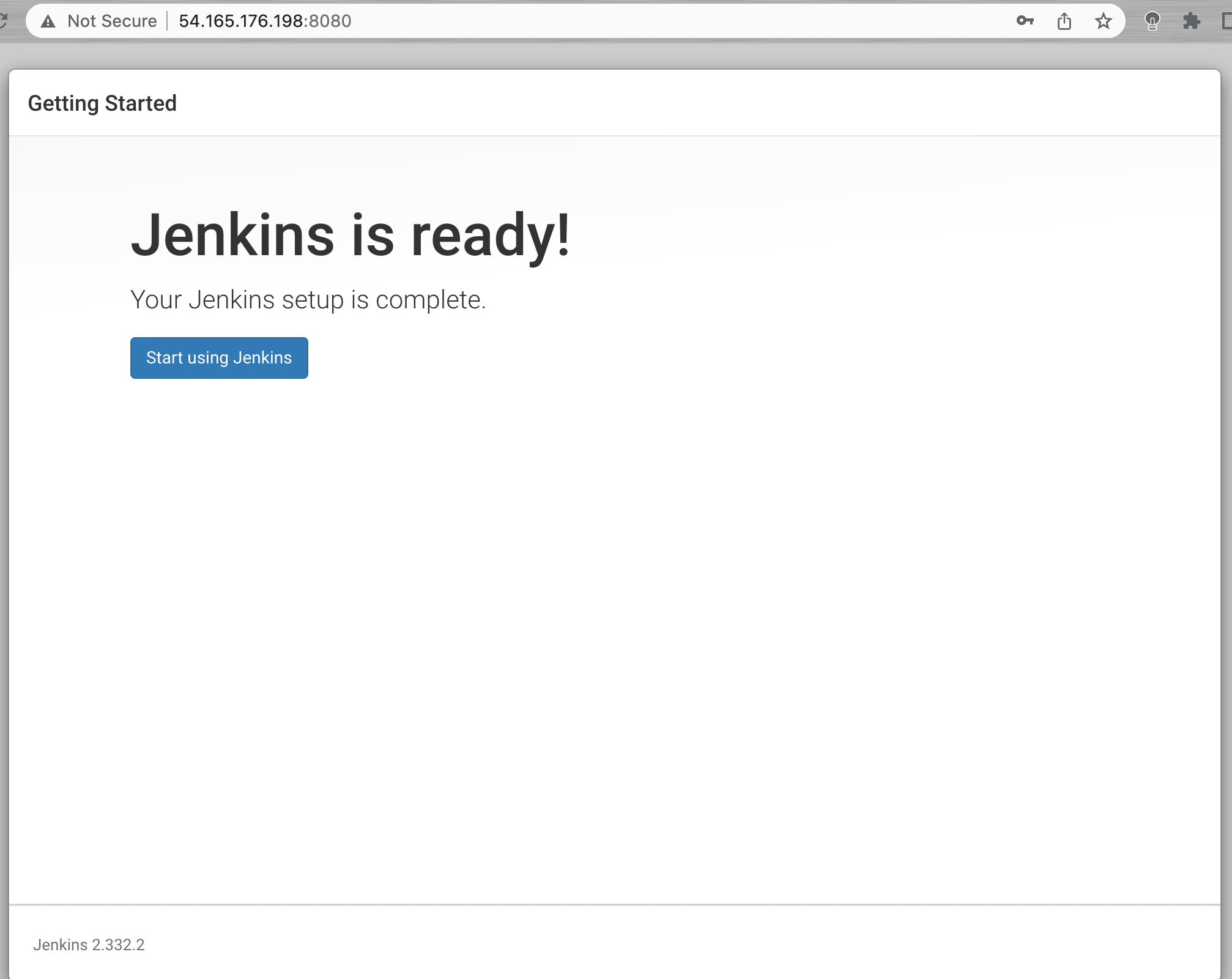
Task: Click the Not Secure warning triangle icon
Action: [x=48, y=21]
